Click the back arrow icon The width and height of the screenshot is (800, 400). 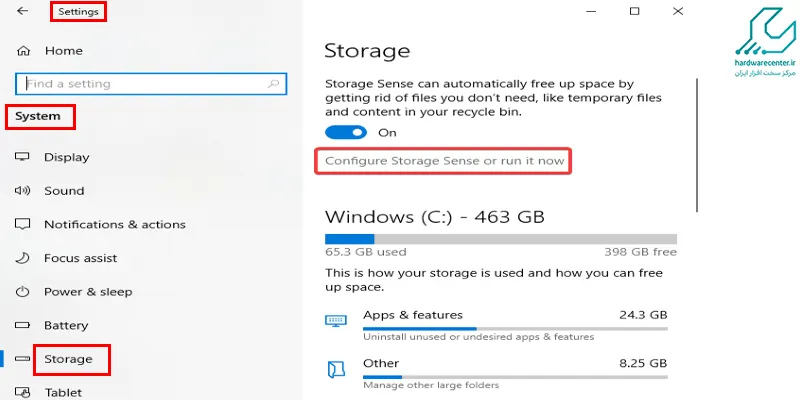tap(22, 11)
